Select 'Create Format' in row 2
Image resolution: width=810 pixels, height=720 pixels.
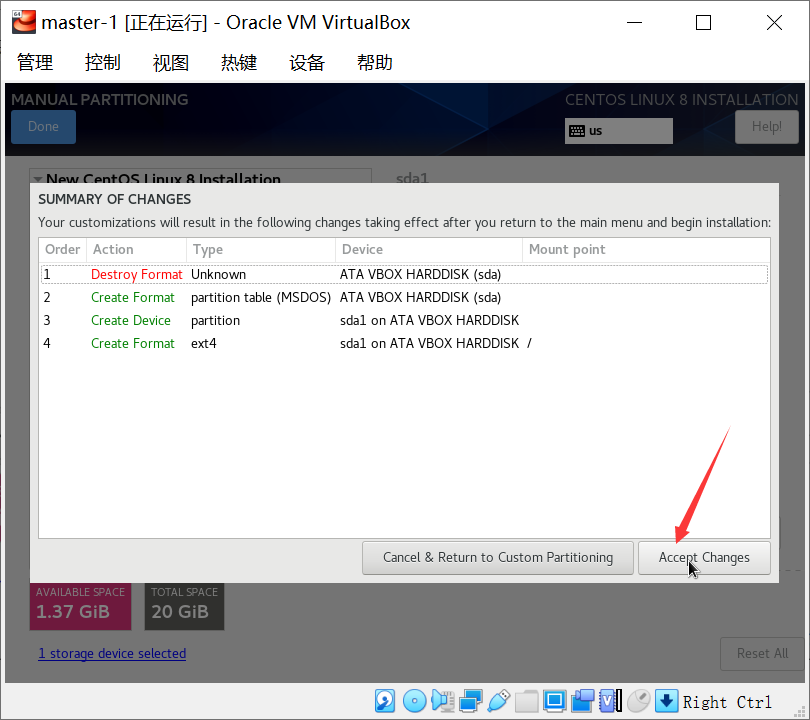coord(133,298)
